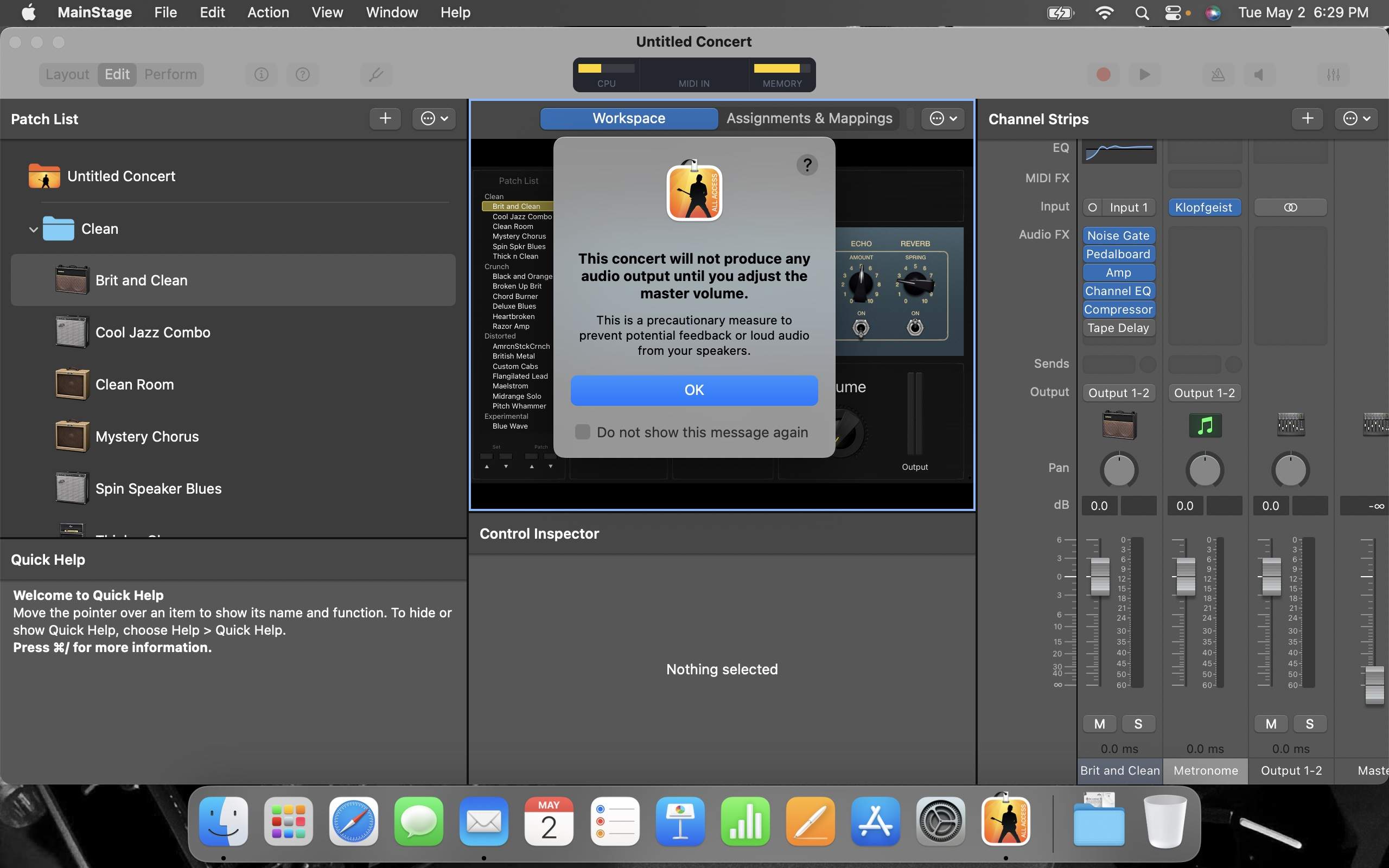Image resolution: width=1389 pixels, height=868 pixels.
Task: Open the Tape Delay plug-in
Action: pos(1119,328)
